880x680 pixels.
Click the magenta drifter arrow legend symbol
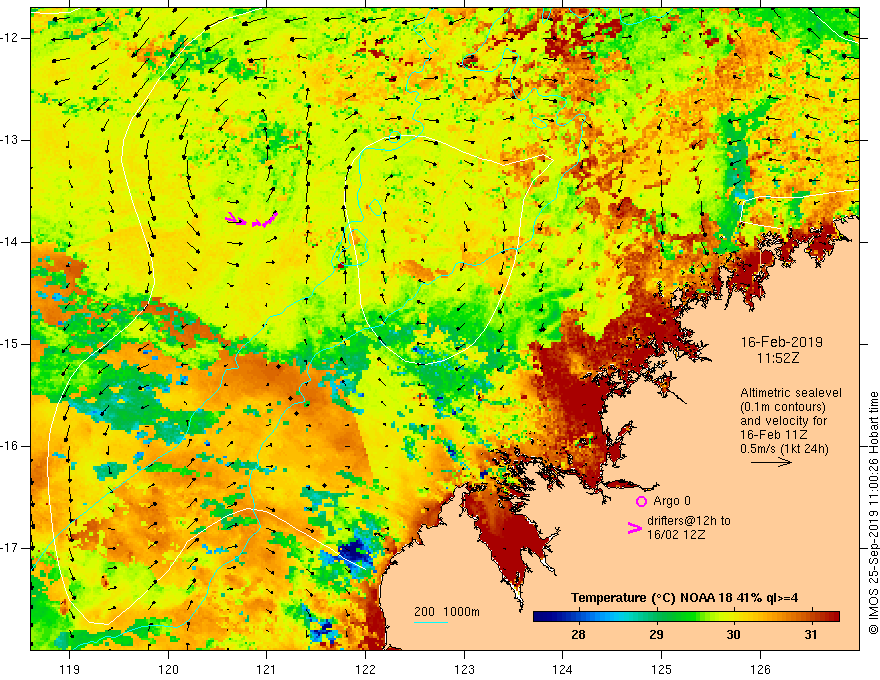pos(635,527)
